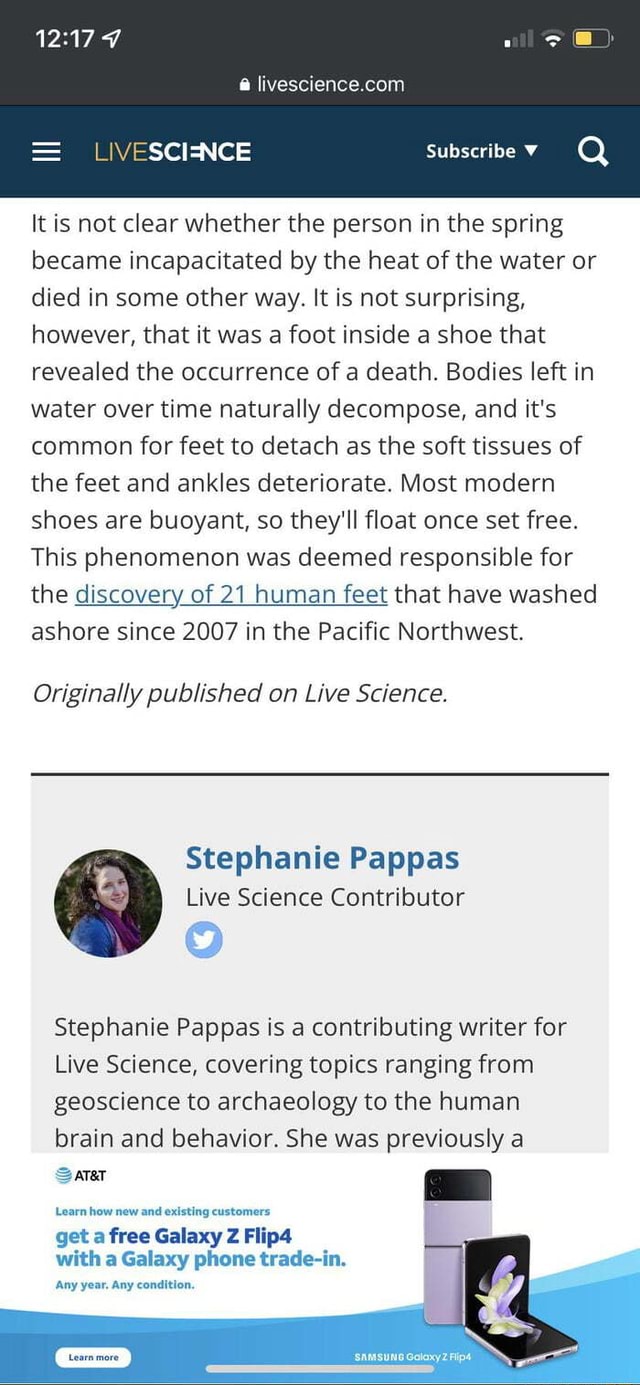Click the Stephanie Pappas author name
The width and height of the screenshot is (640, 1385).
[x=322, y=858]
